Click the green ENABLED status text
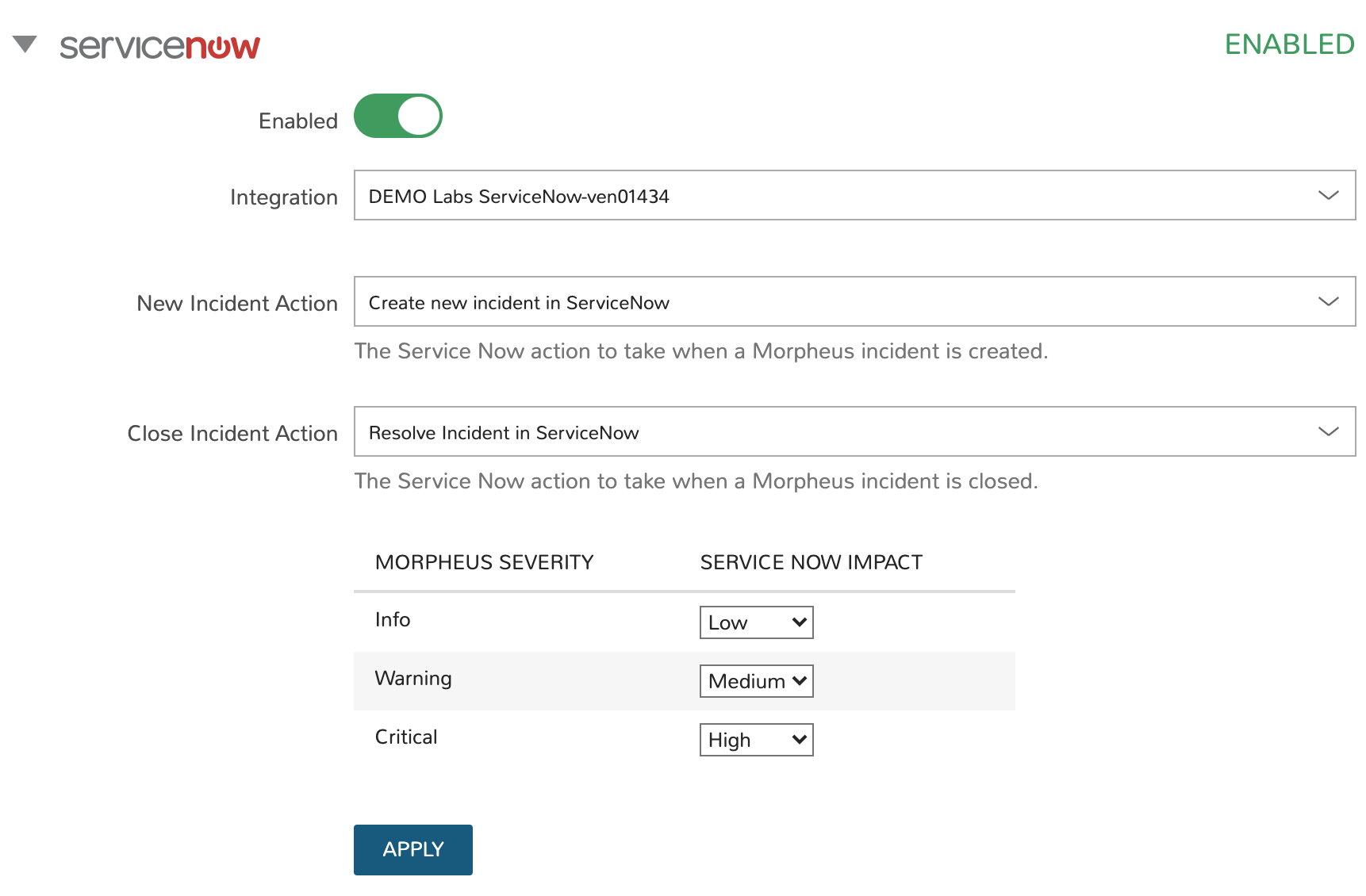 pyautogui.click(x=1289, y=44)
